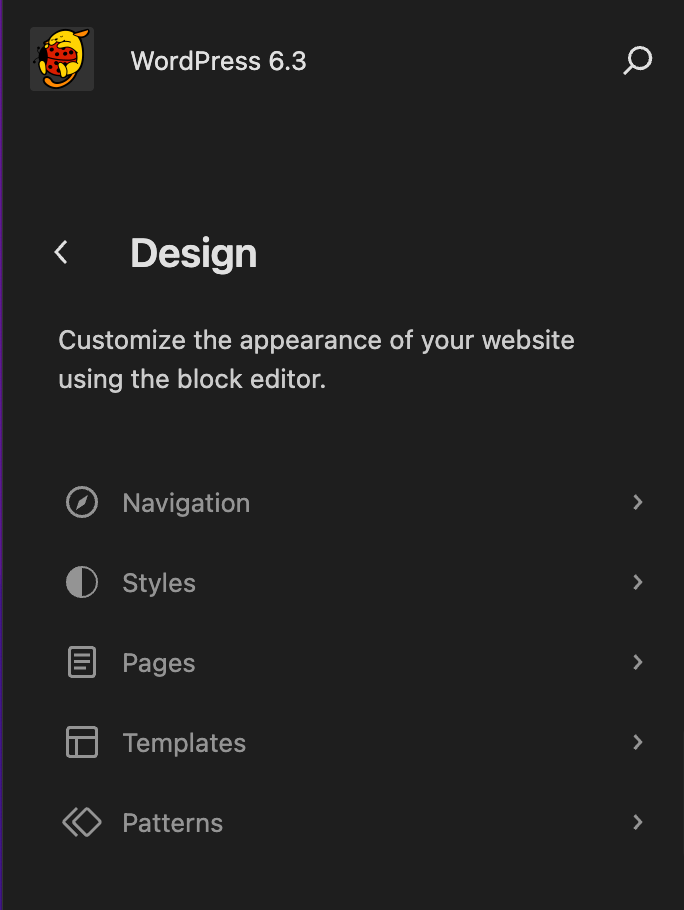Expand the Navigation menu chevron

coord(638,502)
